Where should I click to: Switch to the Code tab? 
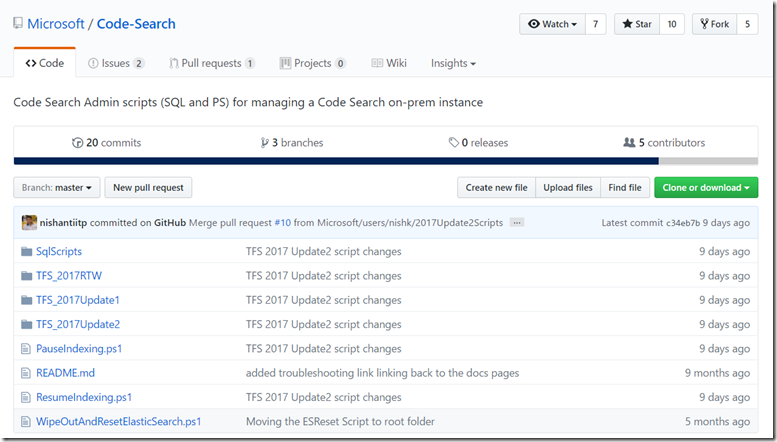pyautogui.click(x=45, y=63)
